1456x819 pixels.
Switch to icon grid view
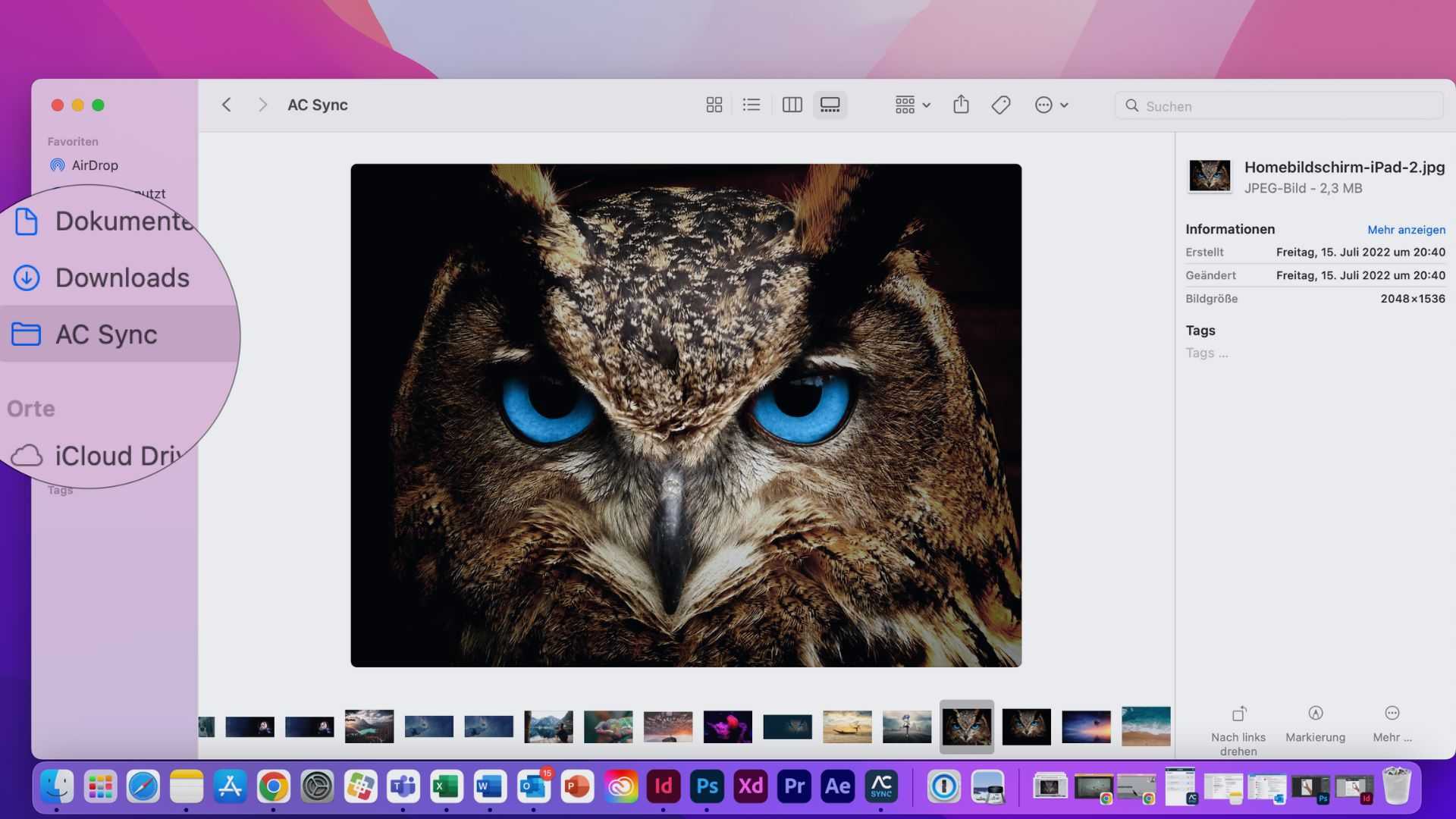[x=714, y=105]
